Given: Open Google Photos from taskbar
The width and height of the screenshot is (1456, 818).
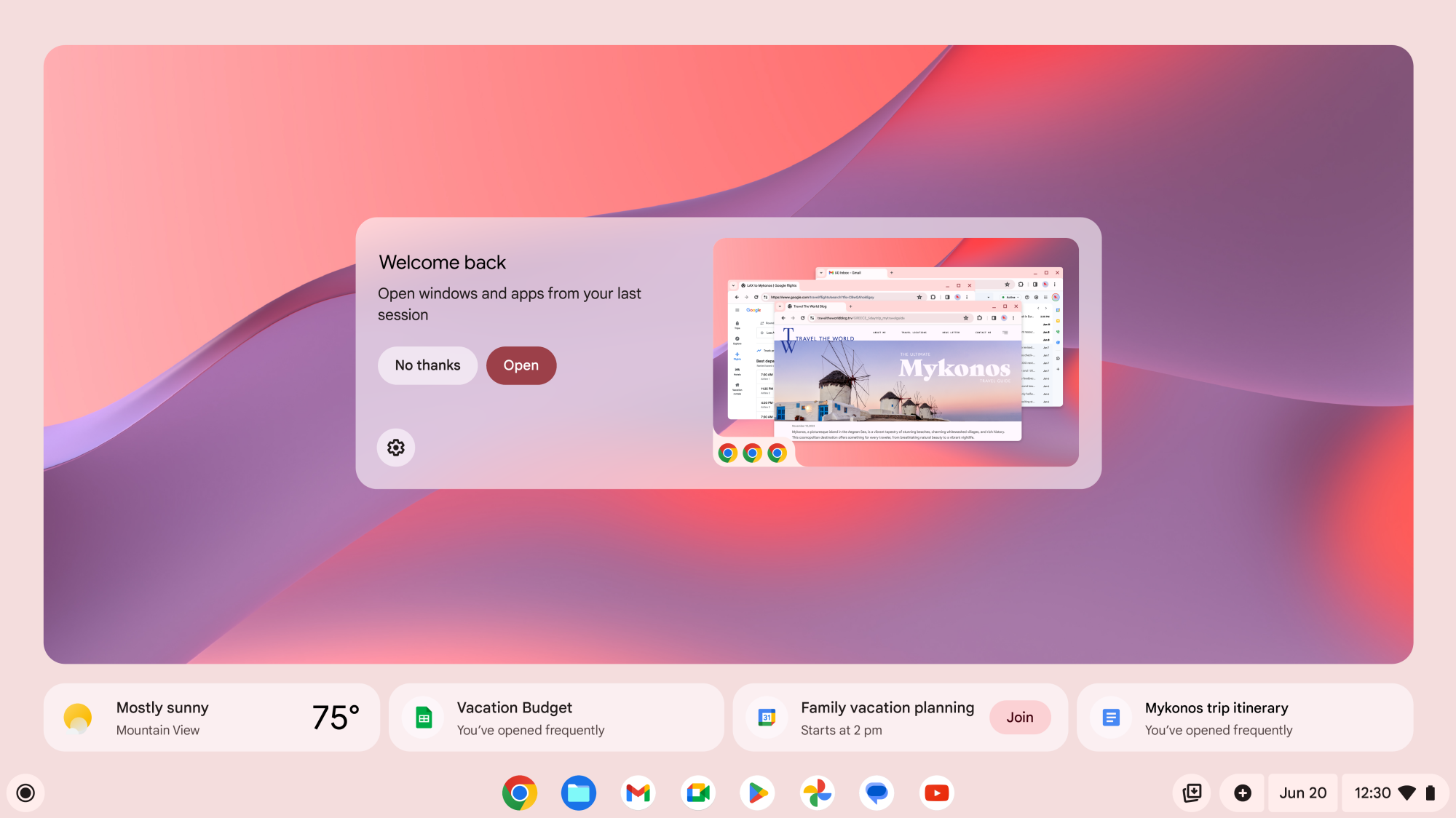Looking at the screenshot, I should (x=819, y=793).
